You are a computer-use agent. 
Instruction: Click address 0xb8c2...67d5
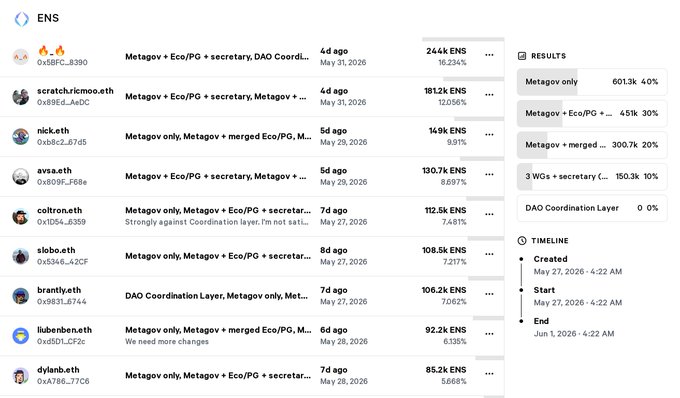pos(62,142)
